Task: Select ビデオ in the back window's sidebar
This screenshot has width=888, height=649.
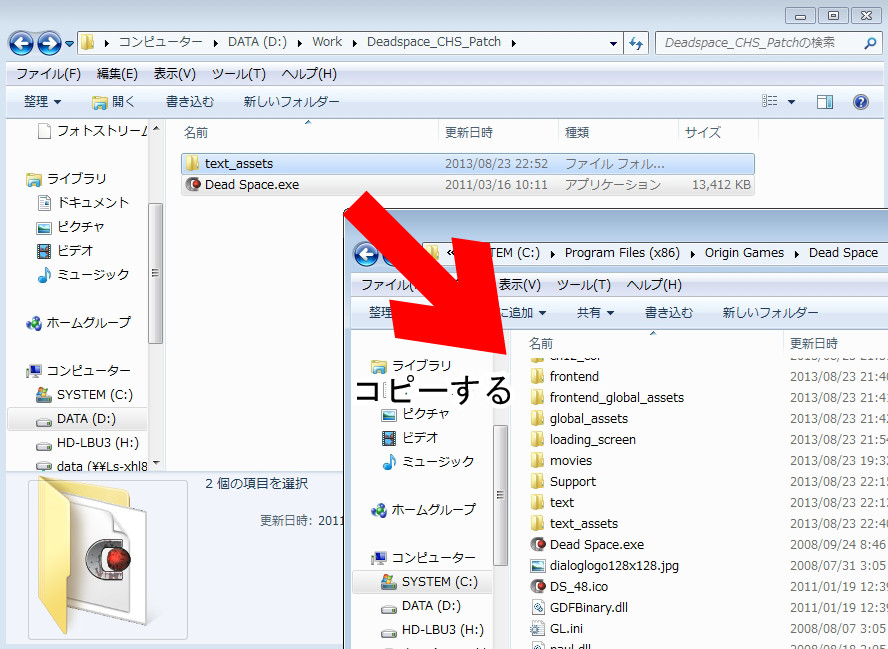Action: click(x=65, y=251)
